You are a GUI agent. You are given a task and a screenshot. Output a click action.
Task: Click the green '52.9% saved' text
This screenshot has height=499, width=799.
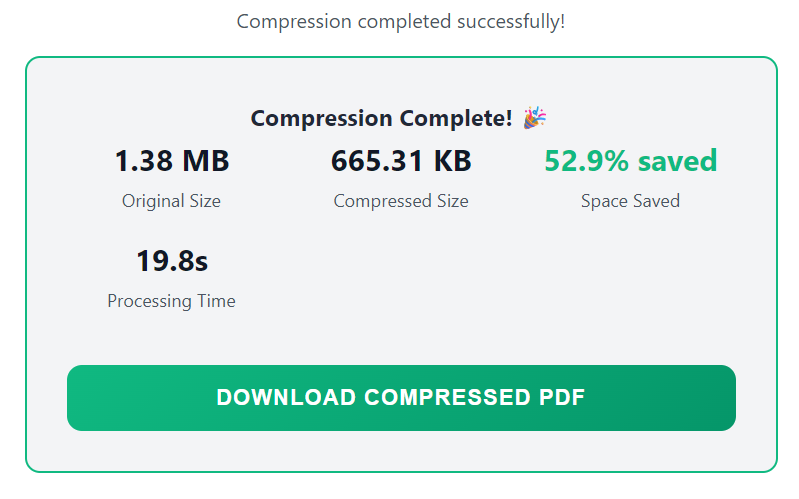pyautogui.click(x=630, y=161)
